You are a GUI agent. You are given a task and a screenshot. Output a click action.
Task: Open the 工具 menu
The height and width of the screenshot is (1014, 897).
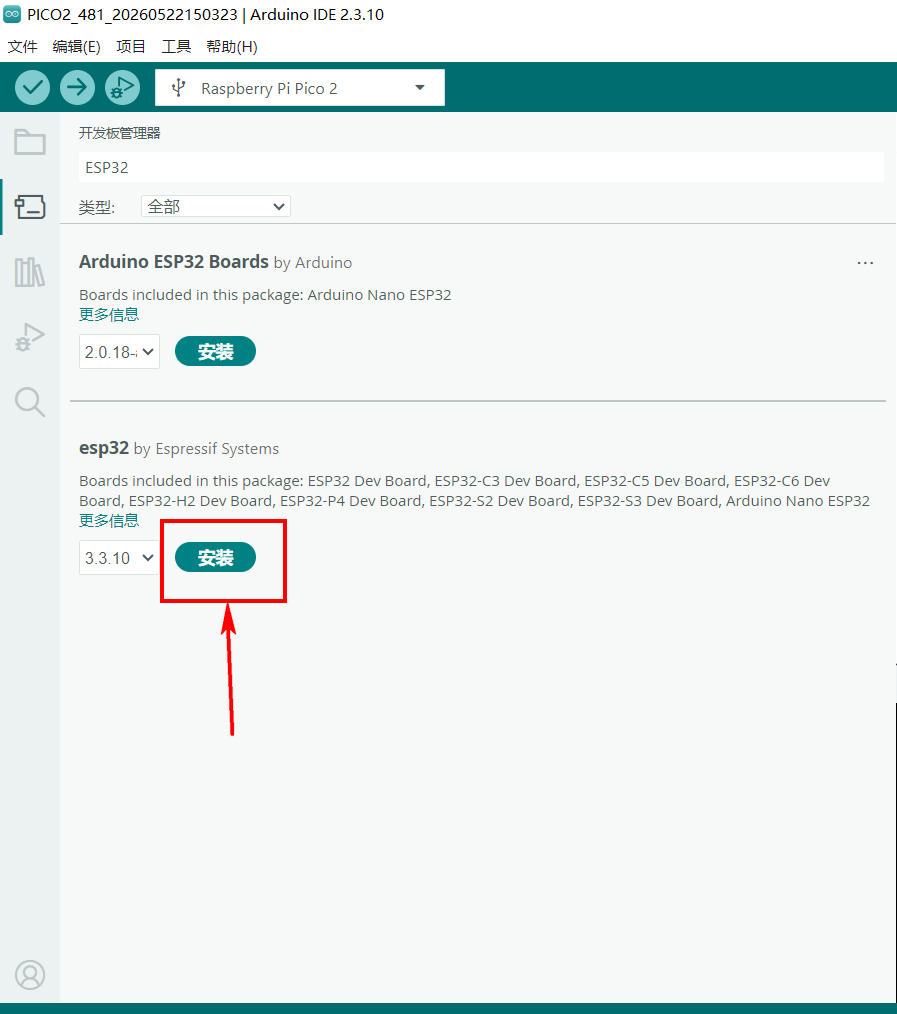coord(176,47)
